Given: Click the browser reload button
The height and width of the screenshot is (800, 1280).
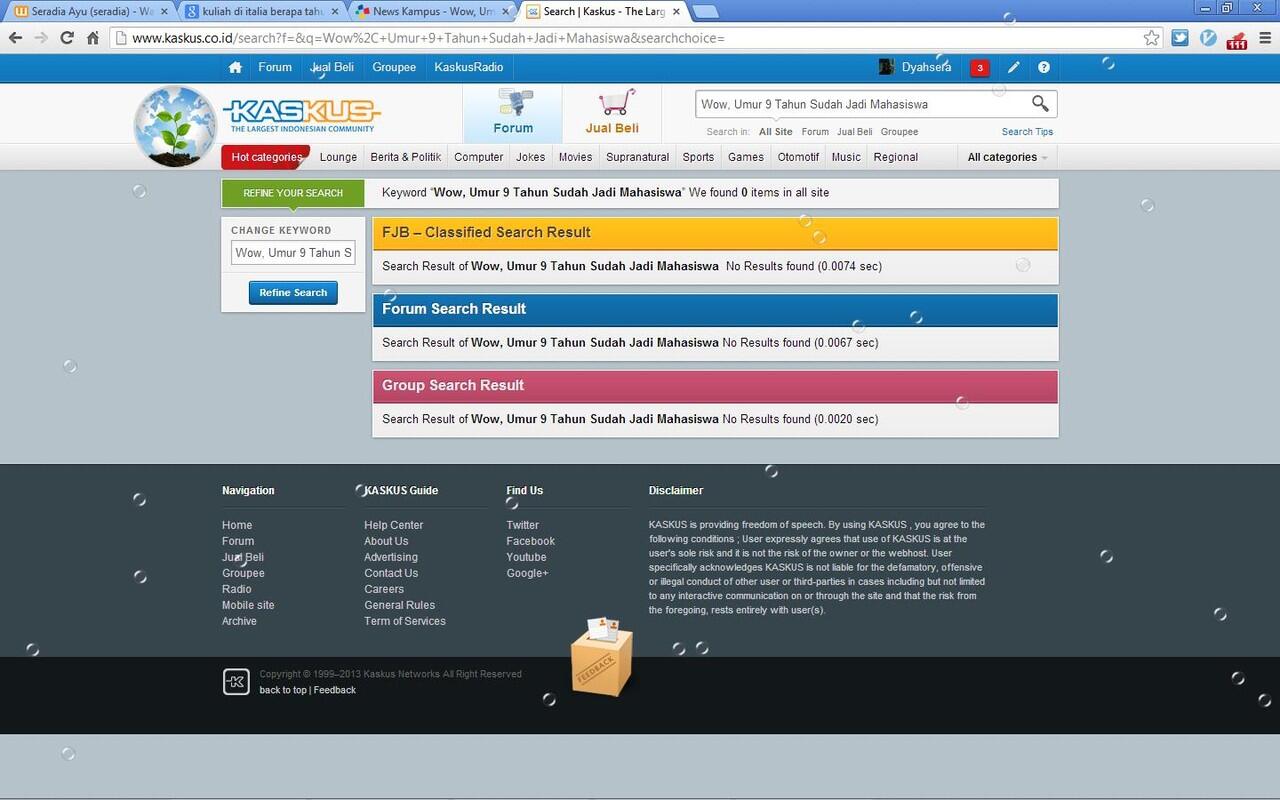Looking at the screenshot, I should pos(66,38).
